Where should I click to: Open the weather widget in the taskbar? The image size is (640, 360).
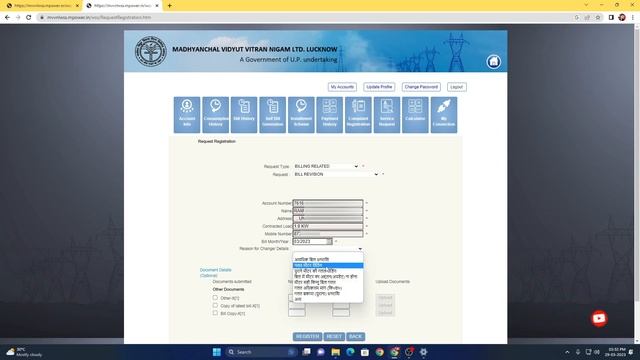[x=24, y=352]
